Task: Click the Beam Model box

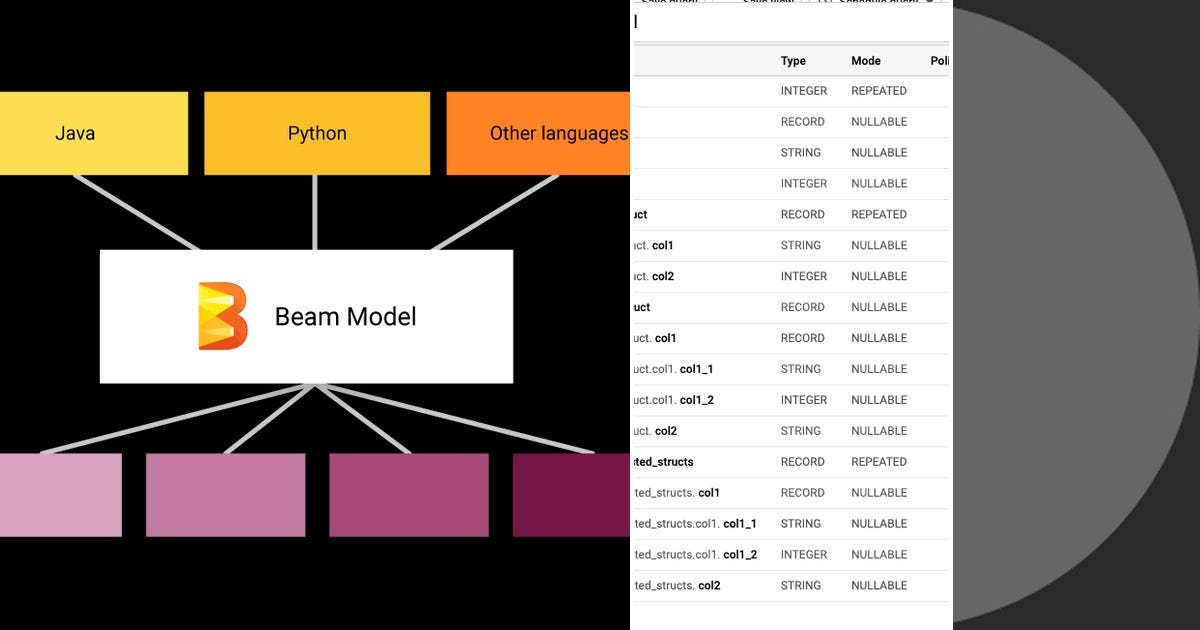Action: (305, 316)
